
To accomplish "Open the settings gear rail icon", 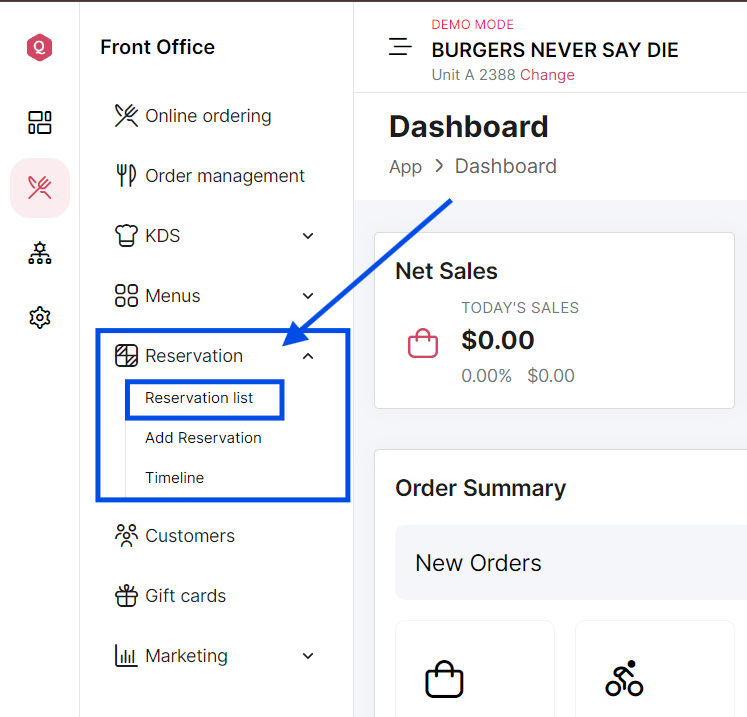I will 40,317.
